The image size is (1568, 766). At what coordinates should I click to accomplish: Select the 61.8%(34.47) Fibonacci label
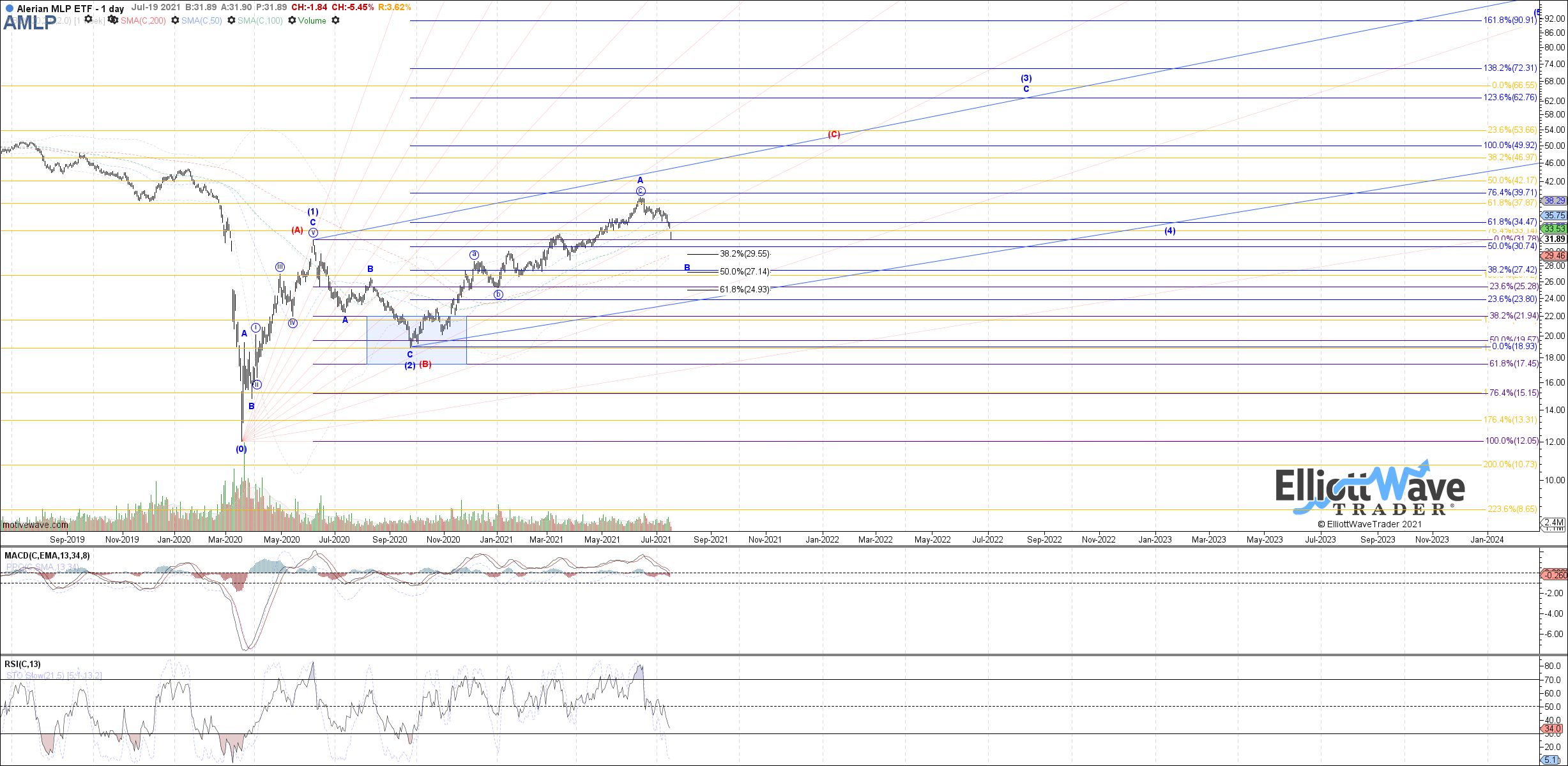tap(1512, 222)
